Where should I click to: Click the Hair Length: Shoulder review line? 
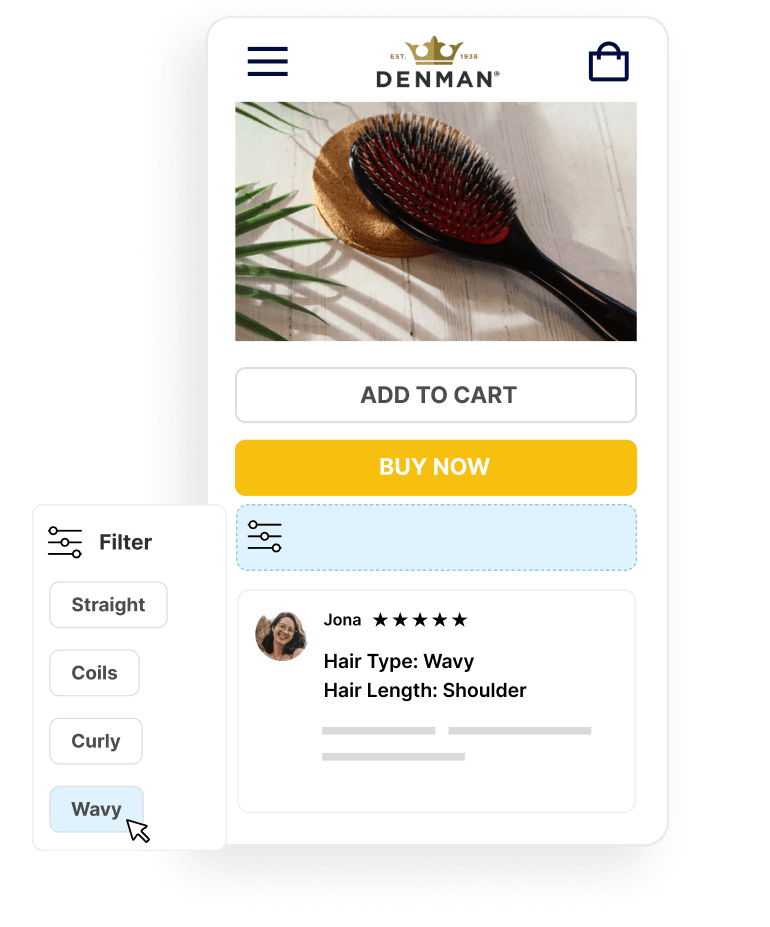pos(425,690)
